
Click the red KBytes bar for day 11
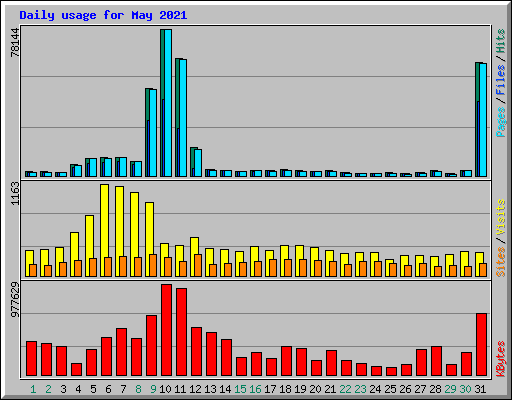point(181,332)
